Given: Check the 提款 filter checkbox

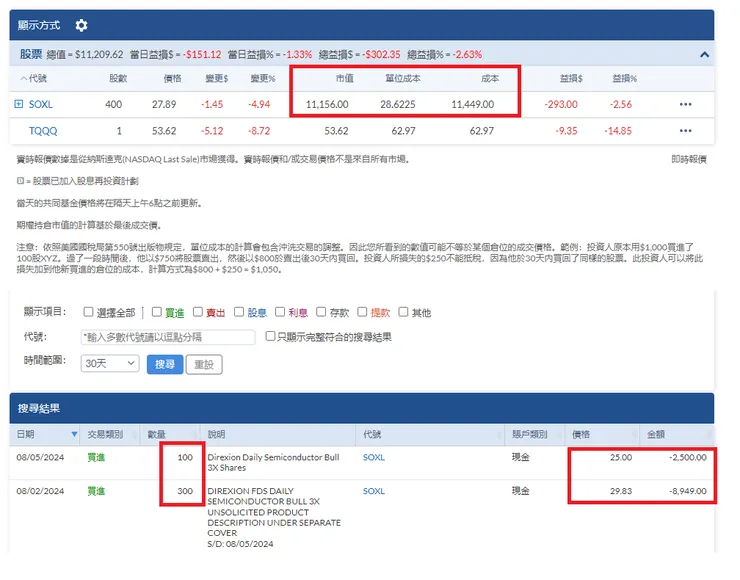Looking at the screenshot, I should point(362,311).
